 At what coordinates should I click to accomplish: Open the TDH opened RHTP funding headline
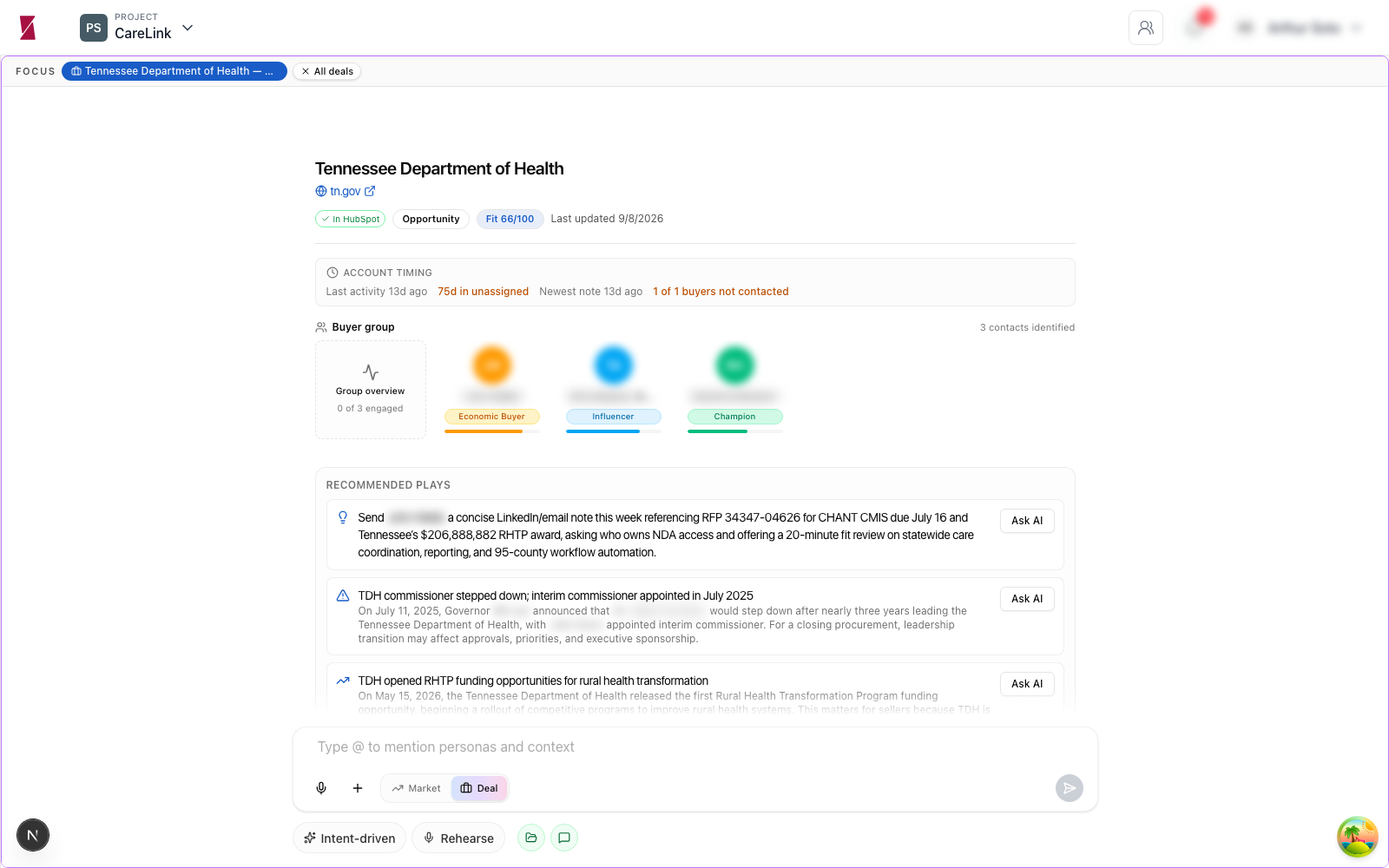click(533, 681)
